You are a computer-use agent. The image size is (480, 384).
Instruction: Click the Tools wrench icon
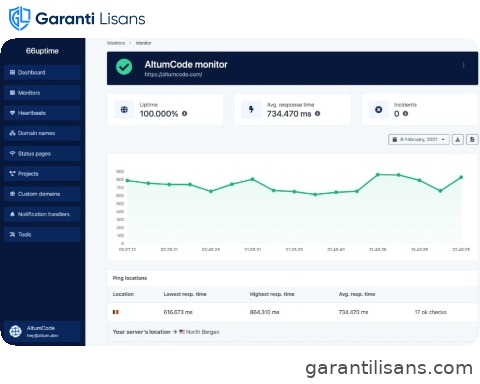tap(12, 234)
